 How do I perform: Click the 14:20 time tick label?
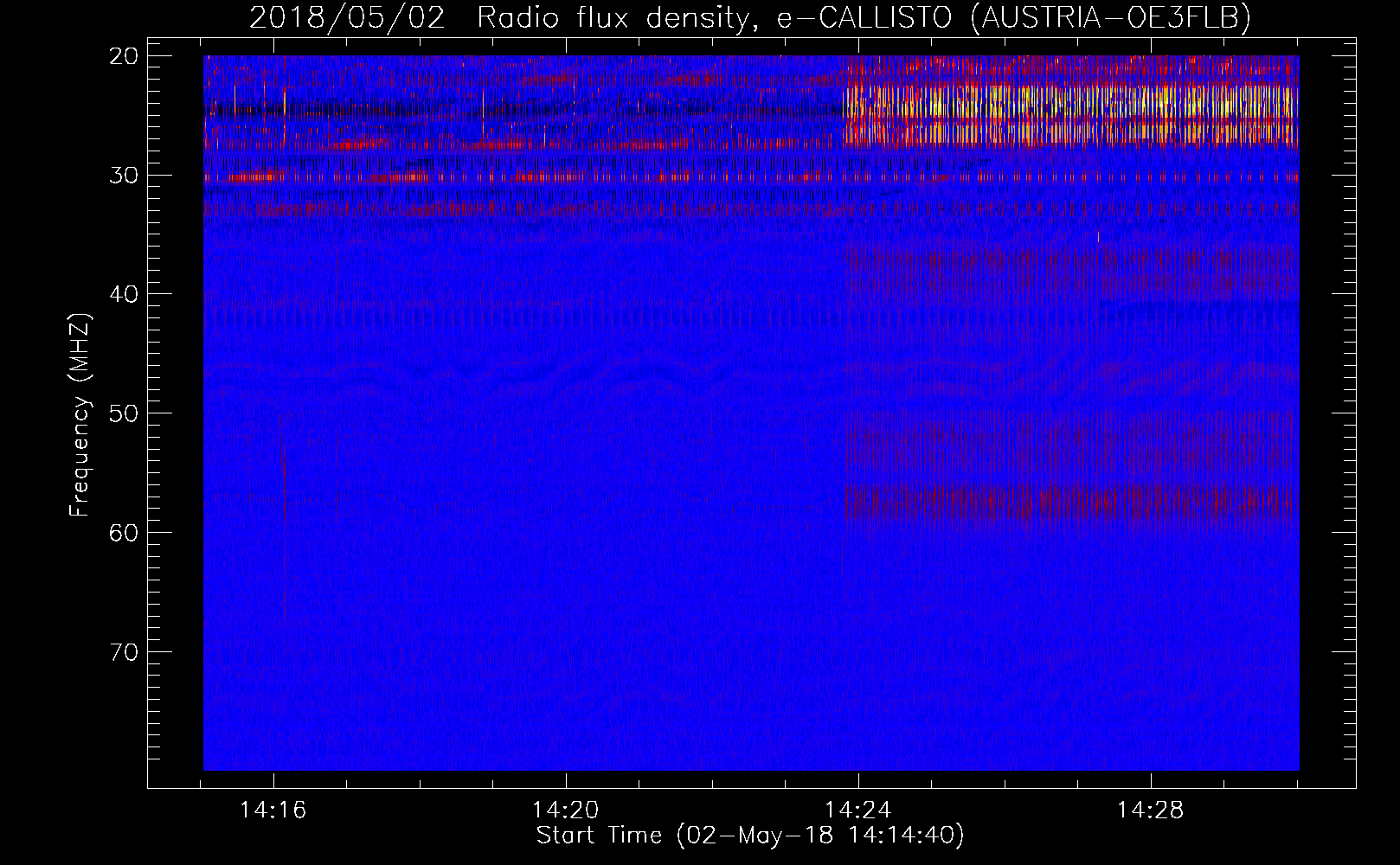point(565,811)
